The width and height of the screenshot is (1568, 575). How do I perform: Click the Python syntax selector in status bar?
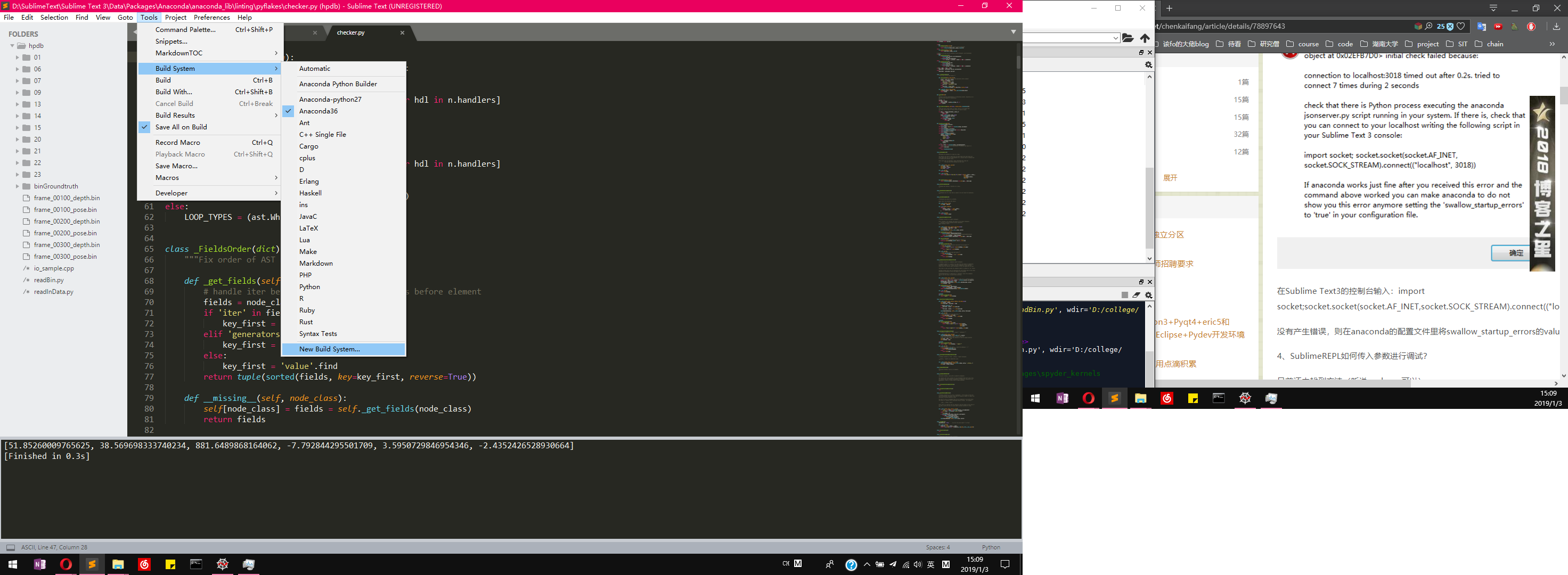990,547
